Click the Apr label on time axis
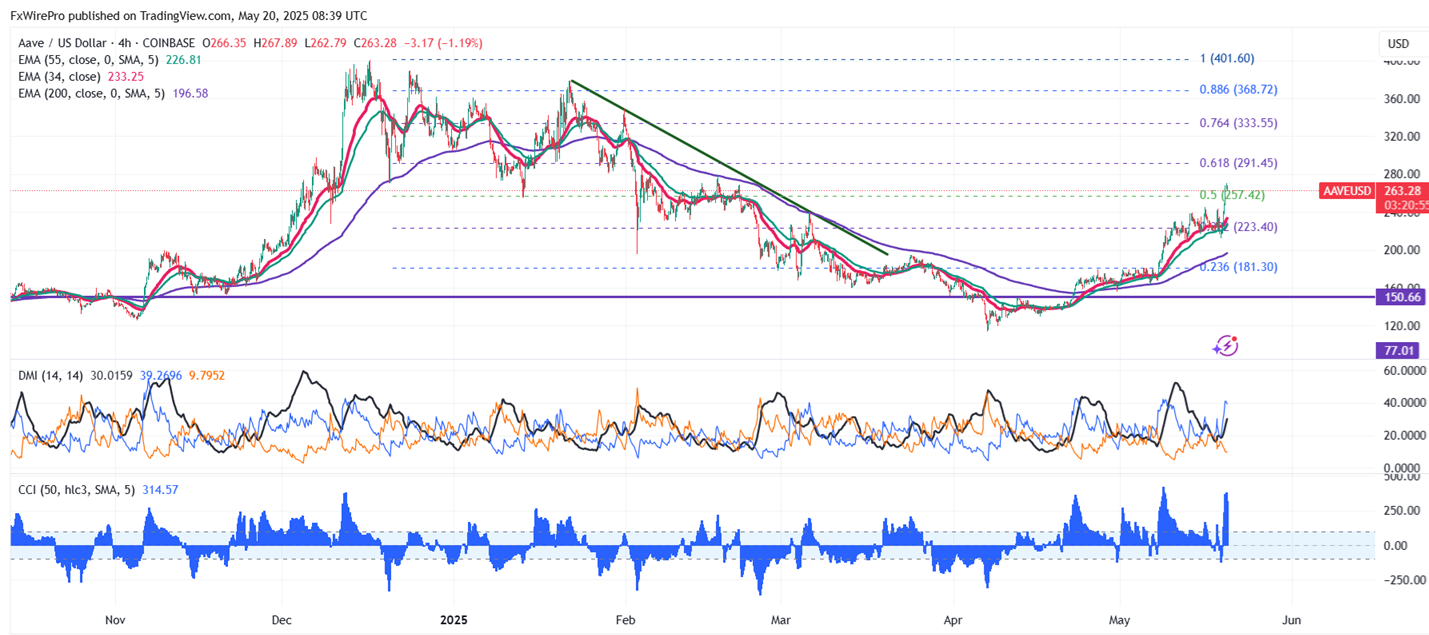 click(x=953, y=621)
